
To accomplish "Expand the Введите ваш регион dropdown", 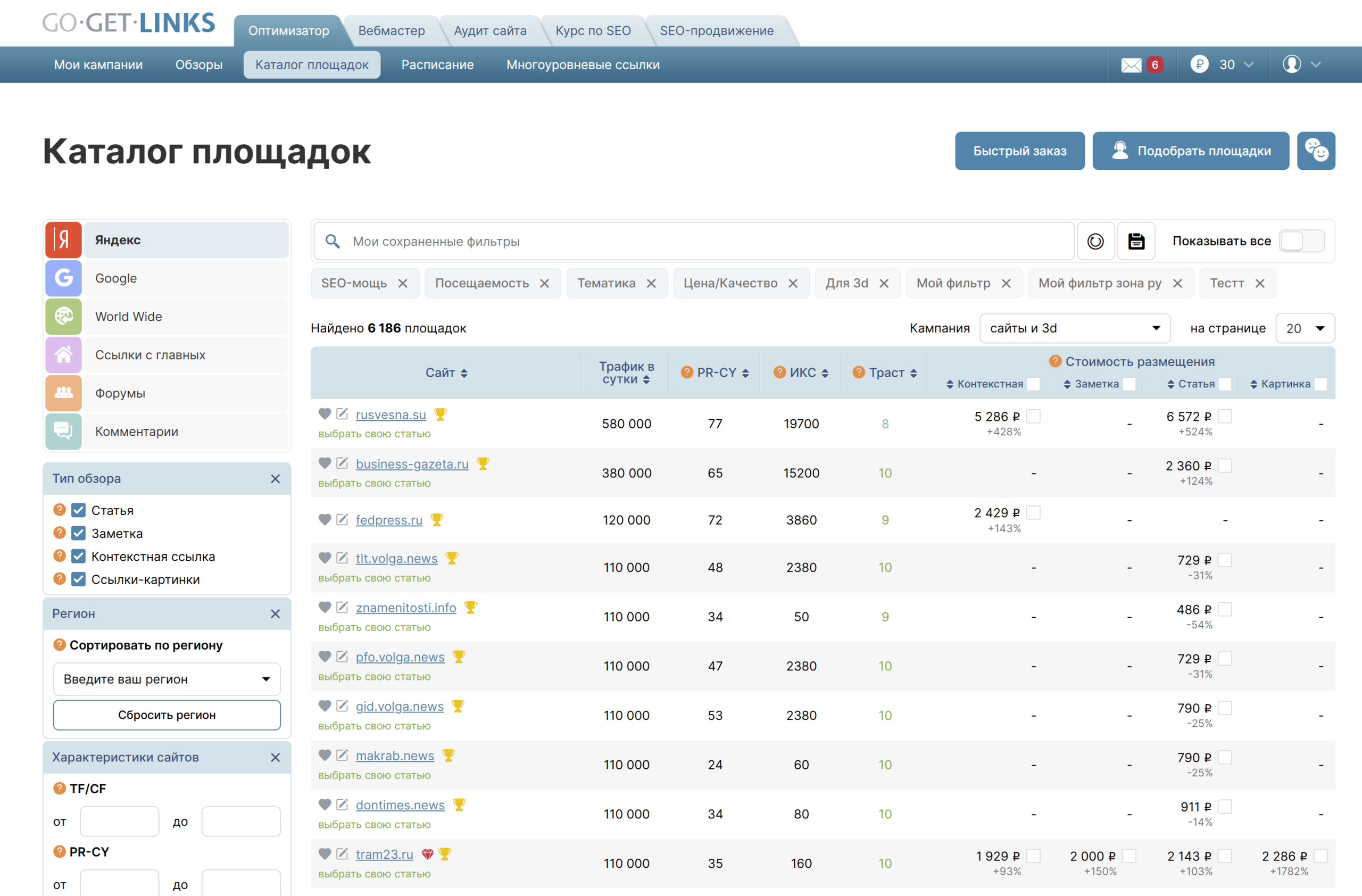I will point(167,679).
